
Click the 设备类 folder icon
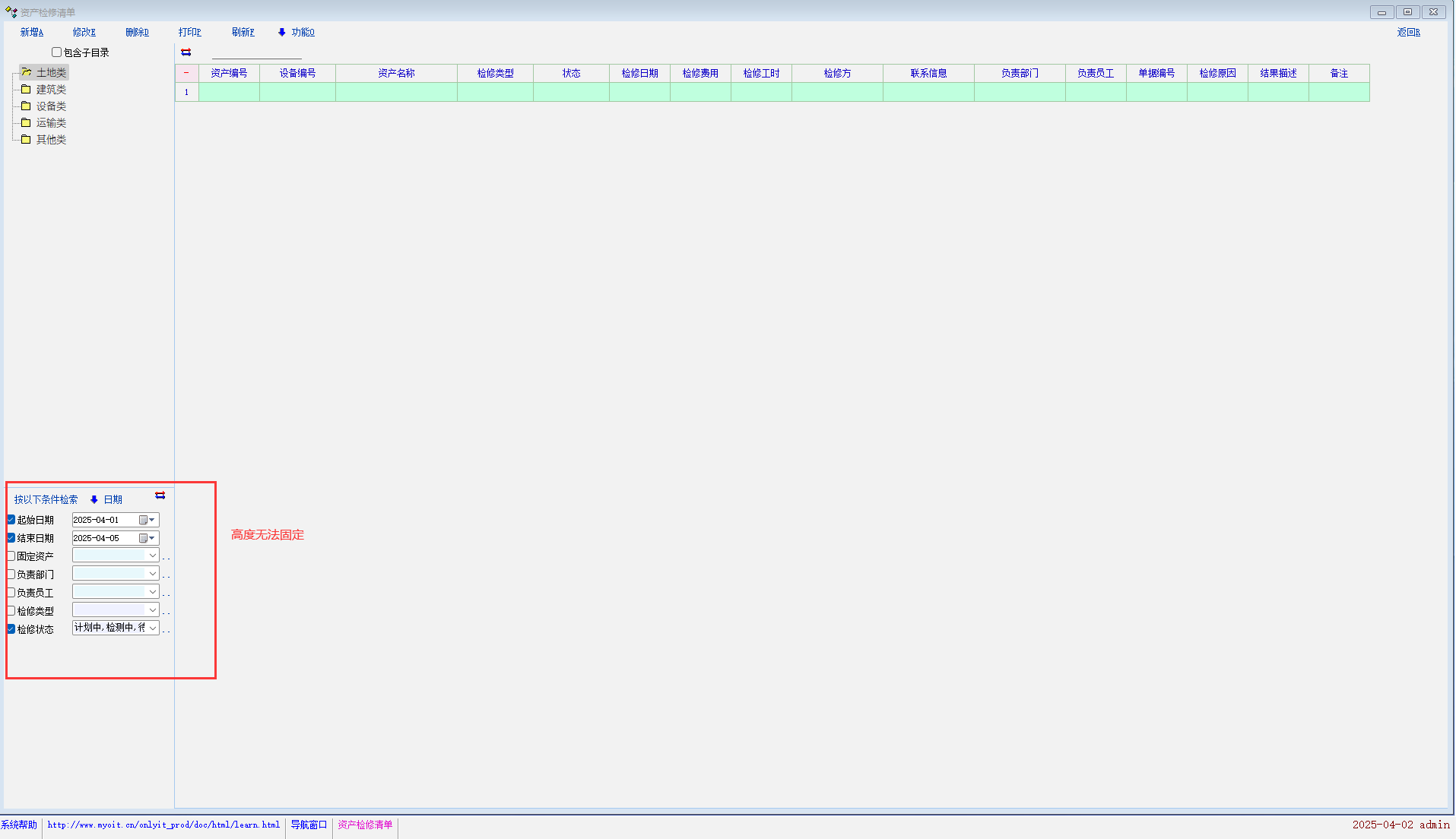[x=26, y=106]
